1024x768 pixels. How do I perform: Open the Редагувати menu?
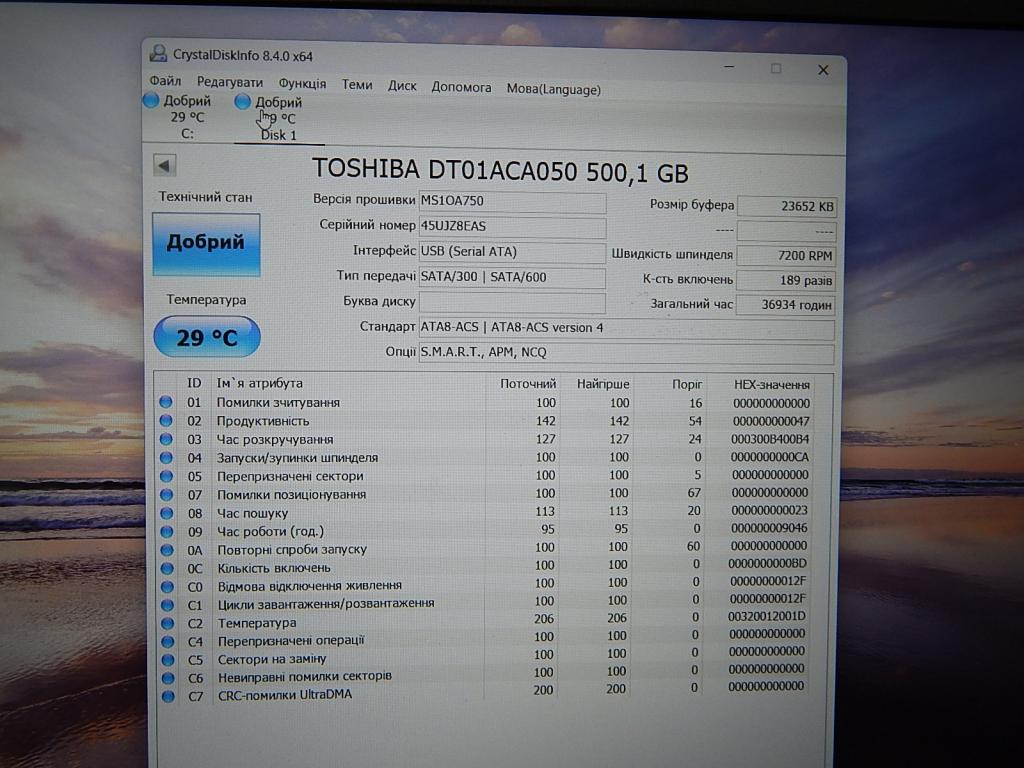(x=230, y=82)
